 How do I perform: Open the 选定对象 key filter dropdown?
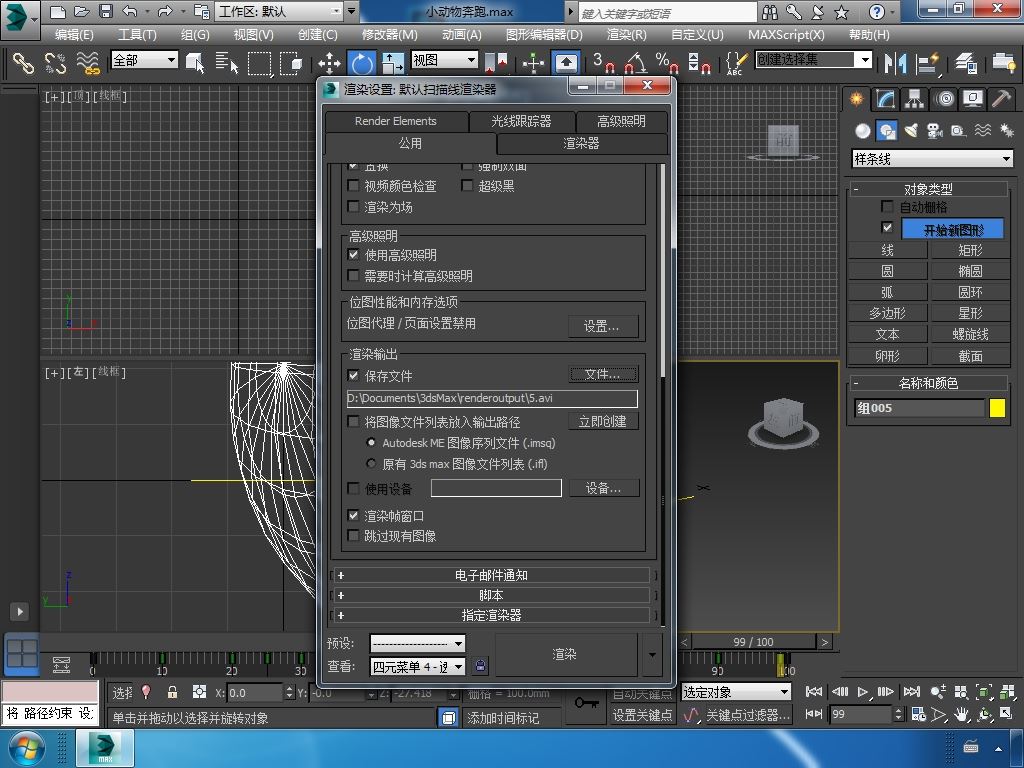736,692
